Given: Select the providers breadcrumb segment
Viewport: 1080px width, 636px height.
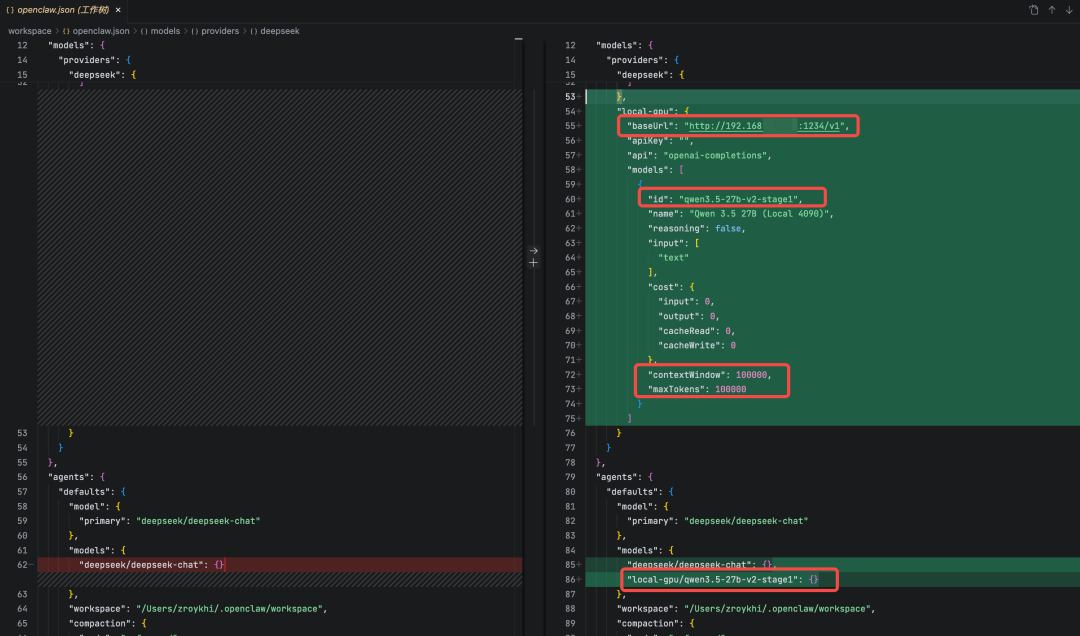Looking at the screenshot, I should click(220, 31).
